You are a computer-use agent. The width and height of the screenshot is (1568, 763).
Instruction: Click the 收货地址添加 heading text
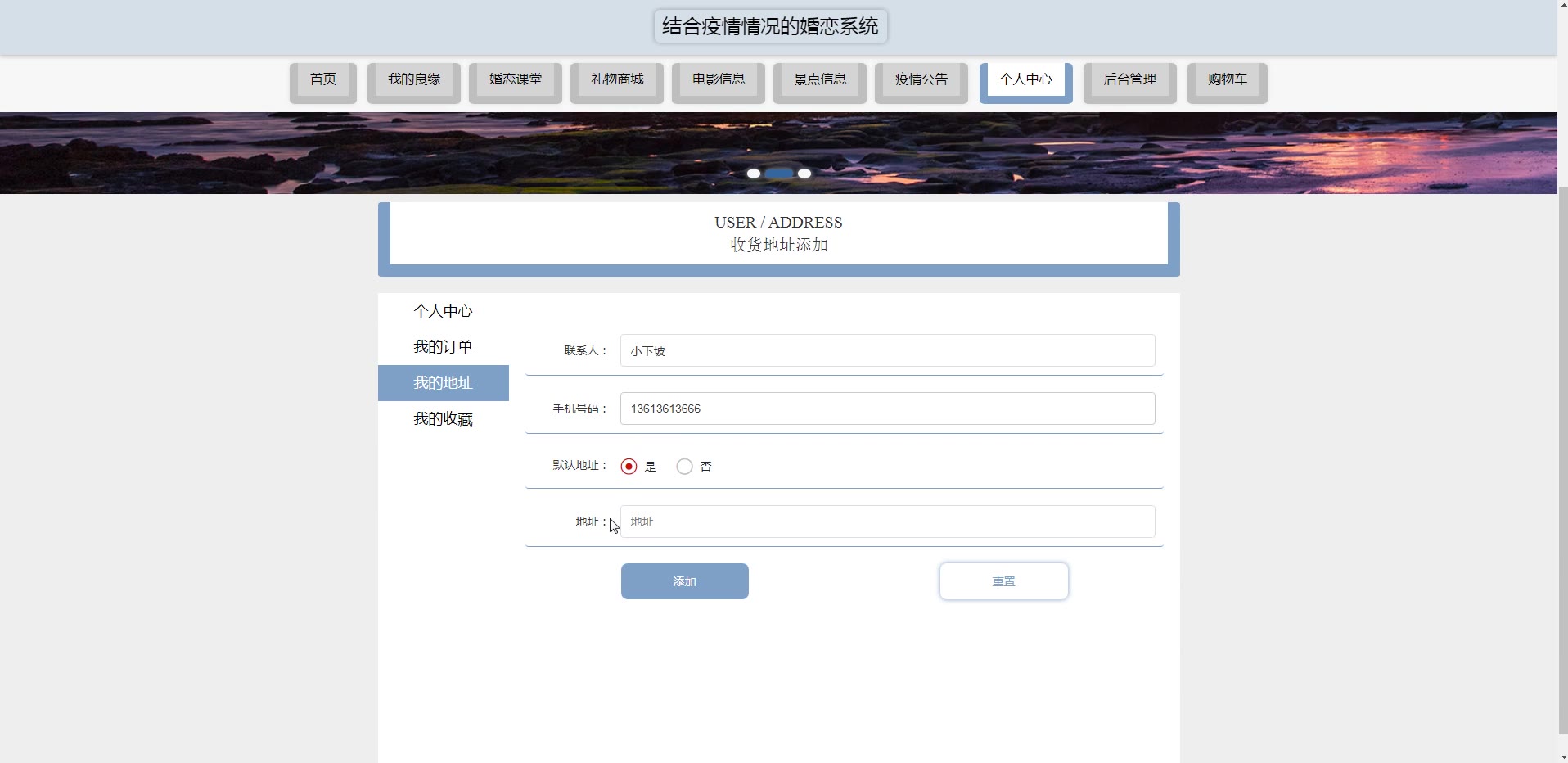click(x=779, y=245)
